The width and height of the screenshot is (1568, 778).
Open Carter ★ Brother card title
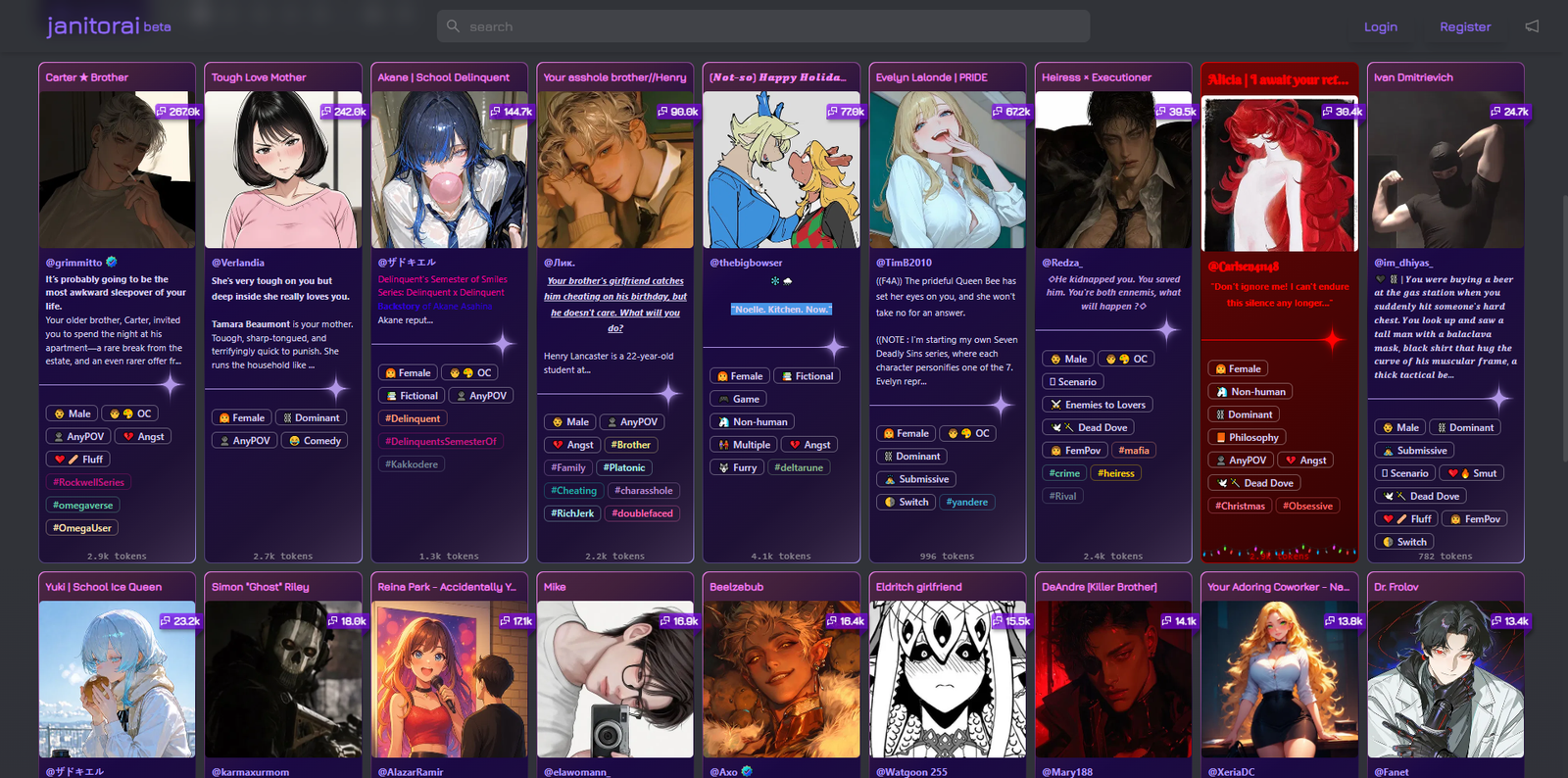coord(86,77)
